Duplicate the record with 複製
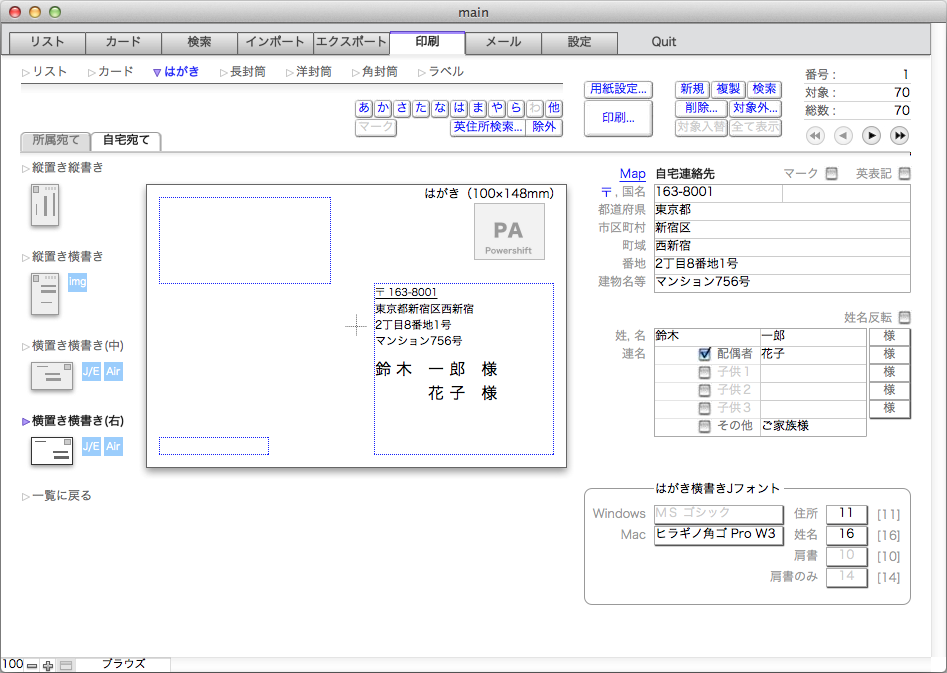947x673 pixels. 728,89
